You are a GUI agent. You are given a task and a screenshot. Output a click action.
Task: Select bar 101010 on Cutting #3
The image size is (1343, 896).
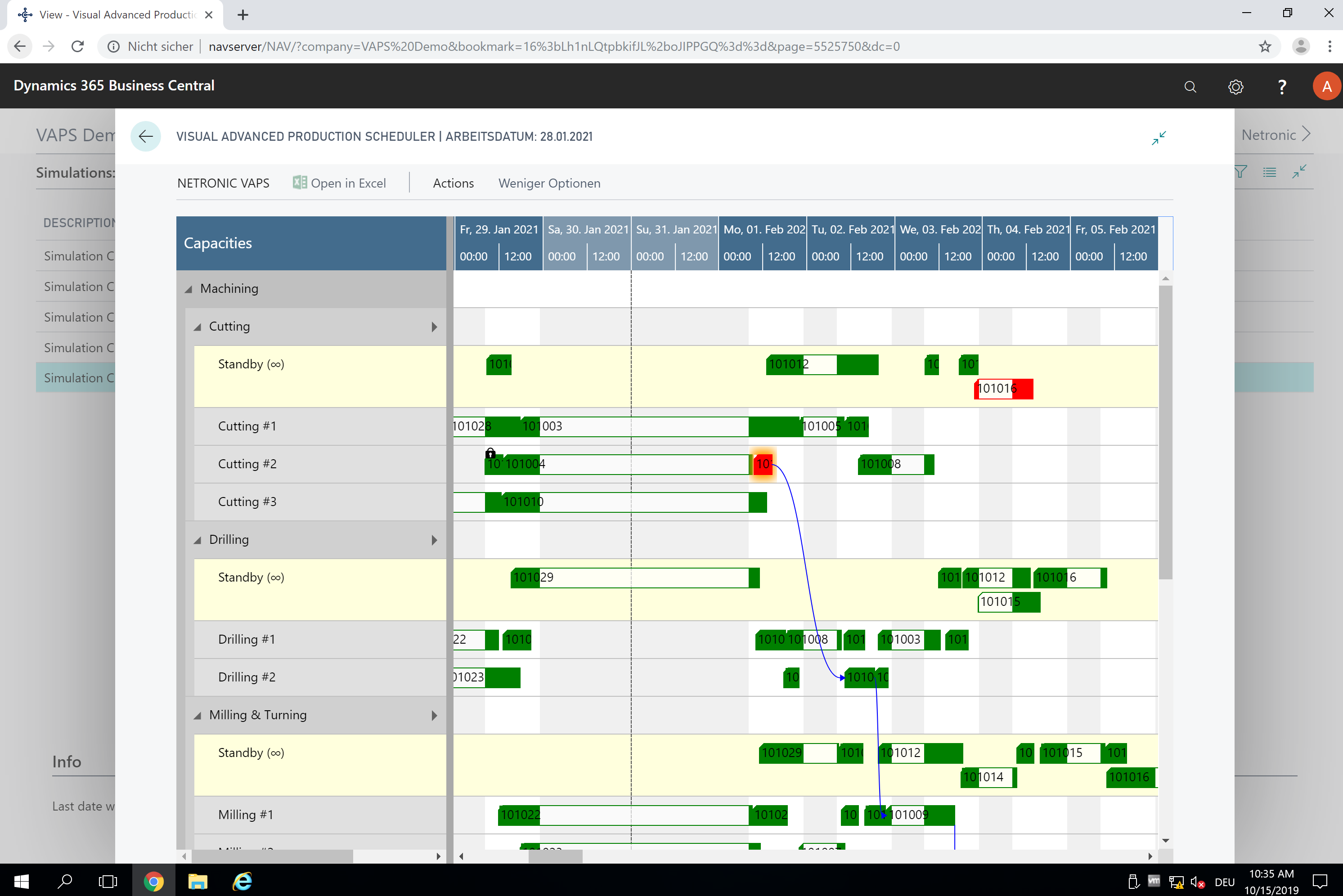634,502
